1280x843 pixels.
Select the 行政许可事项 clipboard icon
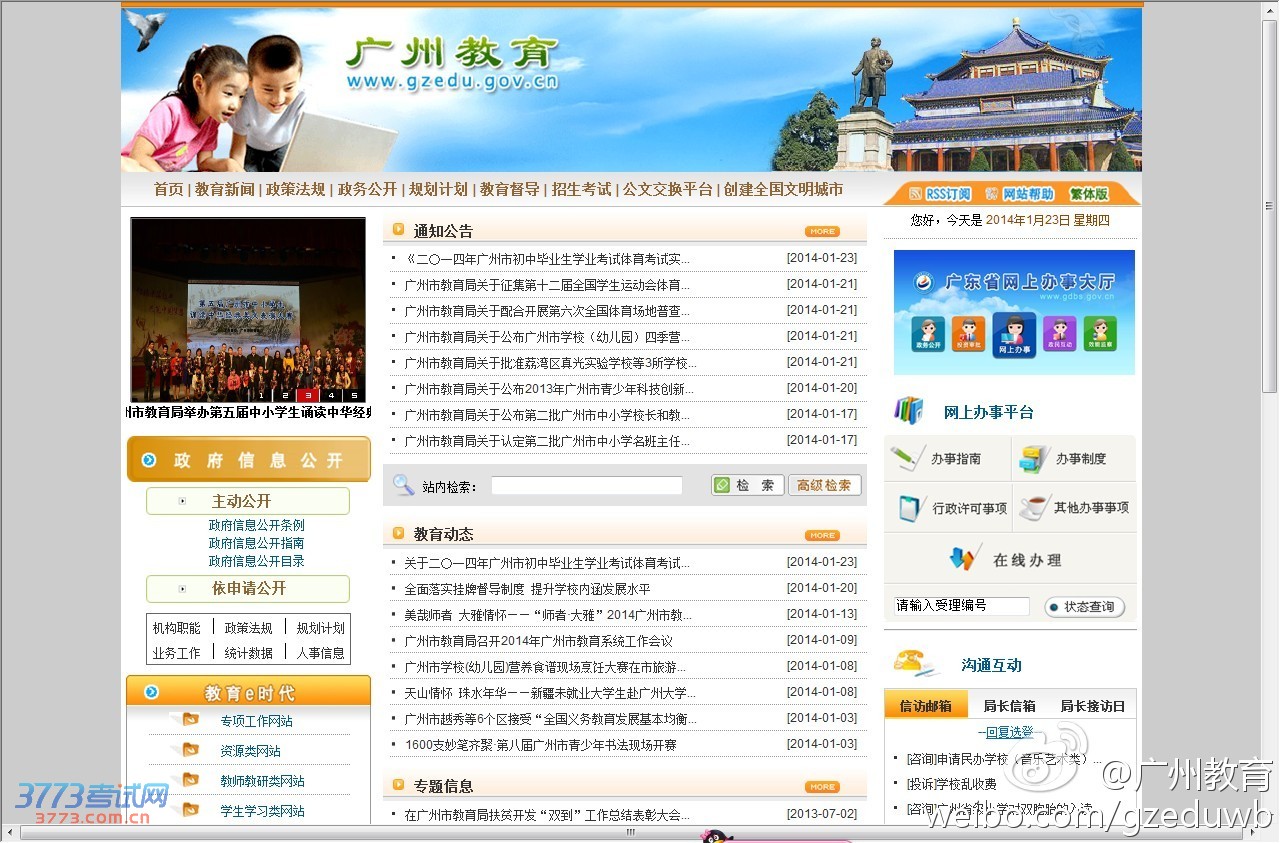tap(910, 508)
